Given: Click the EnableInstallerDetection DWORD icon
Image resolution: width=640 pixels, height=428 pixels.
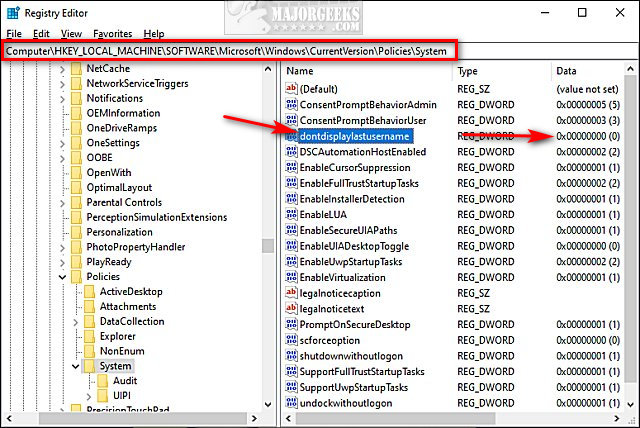Looking at the screenshot, I should (291, 199).
